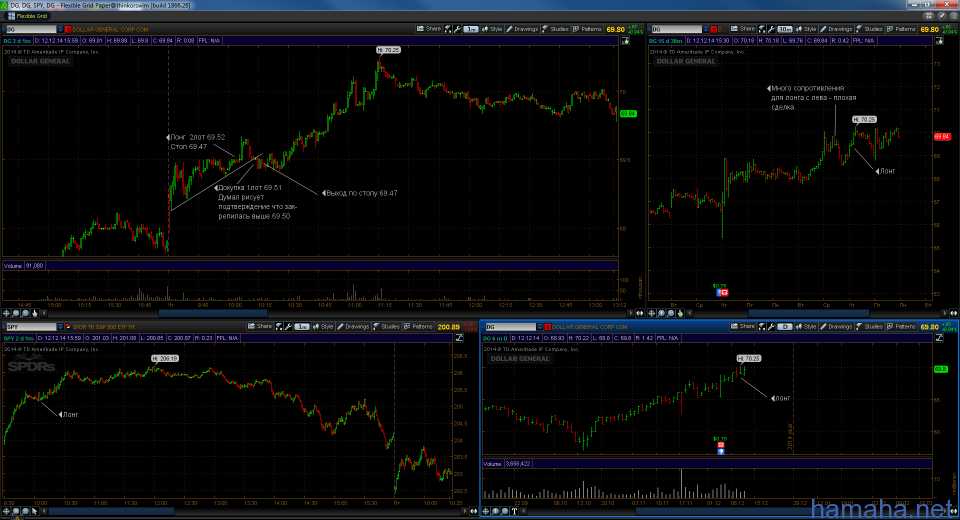Screen dimensions: 960x520
Task: Click the round list menu icon at top right
Action: [954, 15]
